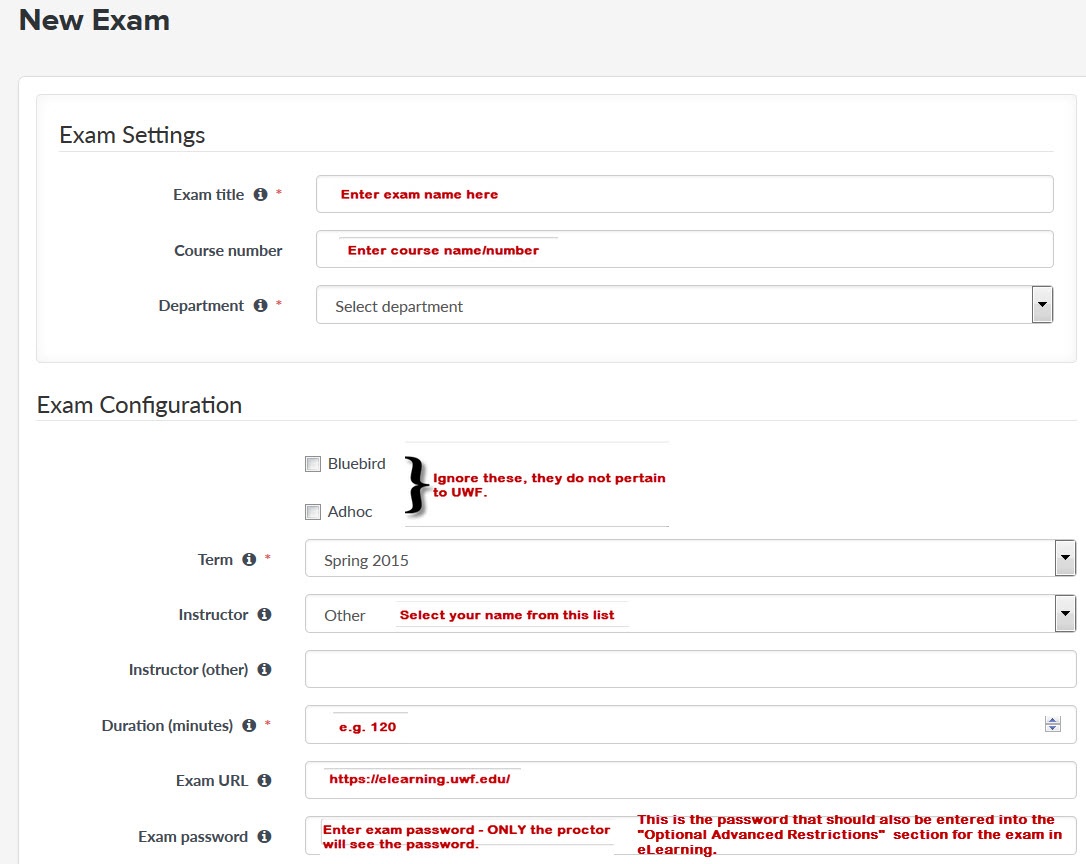Expand the Term dropdown showing Spring 2015
Screen dimensions: 1086x864
point(690,560)
